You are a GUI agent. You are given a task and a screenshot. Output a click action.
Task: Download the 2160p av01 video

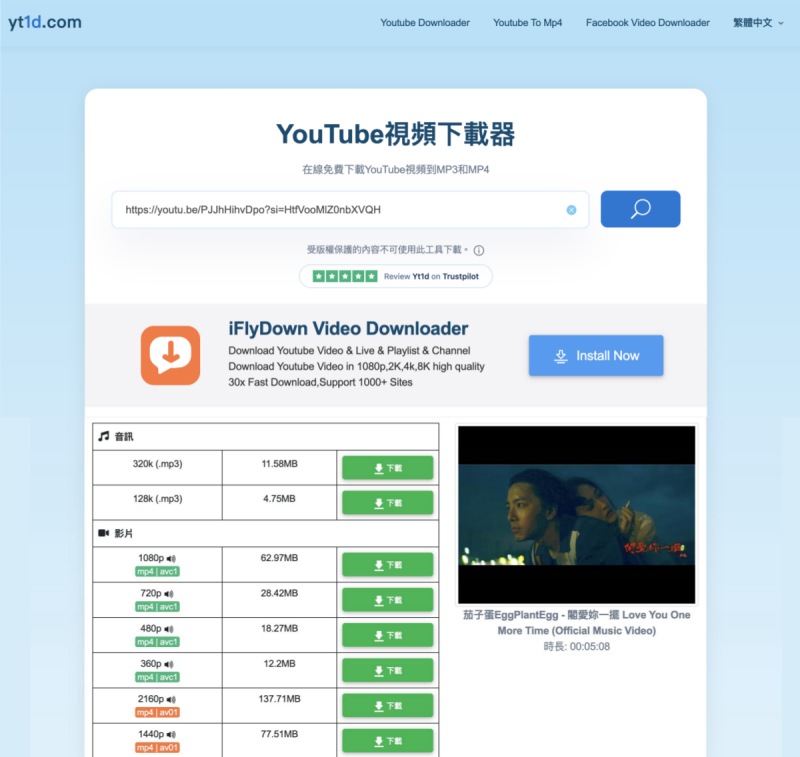(387, 705)
